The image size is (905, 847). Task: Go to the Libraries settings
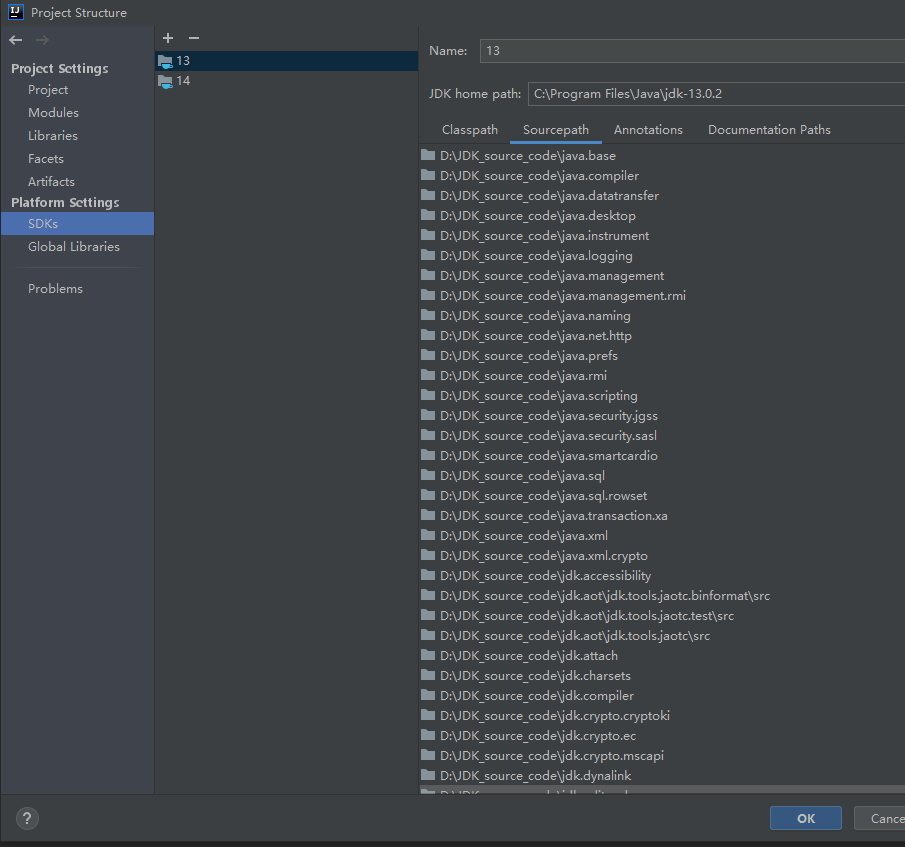[x=53, y=136]
